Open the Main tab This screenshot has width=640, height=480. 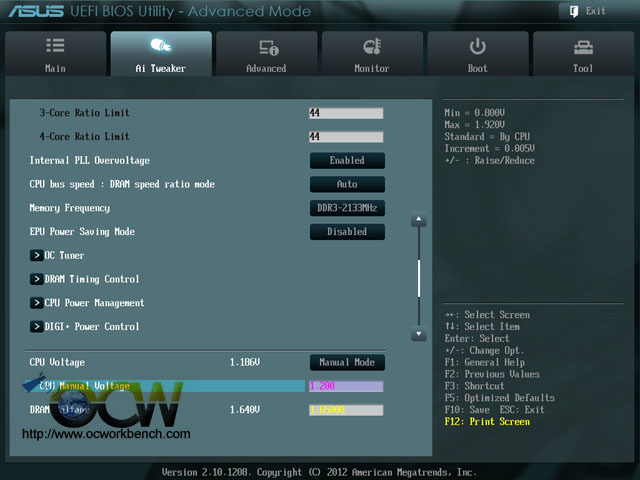coord(56,54)
